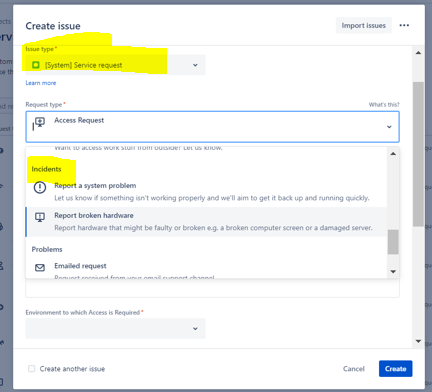The height and width of the screenshot is (392, 432).
Task: Click the request list scrollbar down arrow
Action: [x=393, y=272]
